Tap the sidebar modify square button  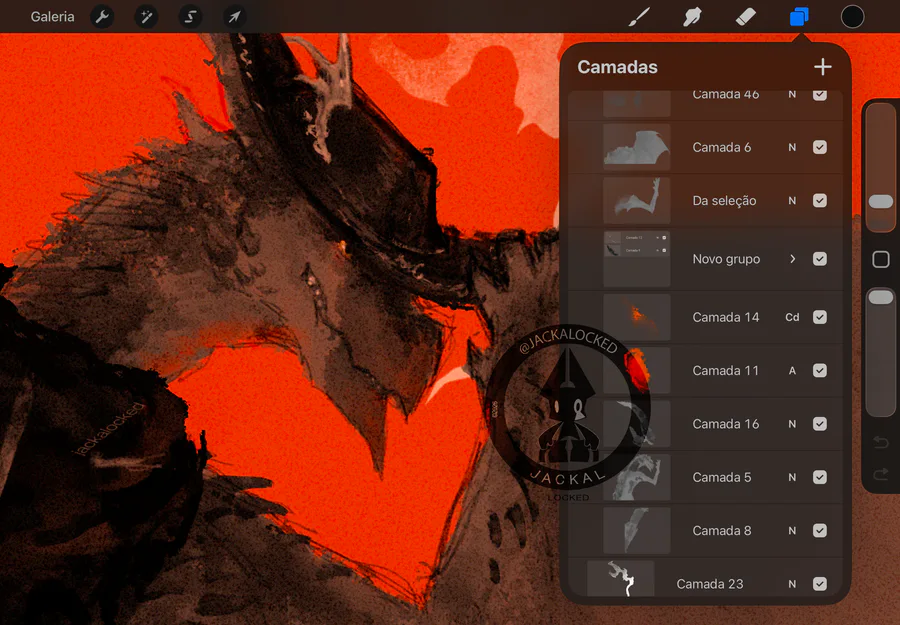[880, 259]
